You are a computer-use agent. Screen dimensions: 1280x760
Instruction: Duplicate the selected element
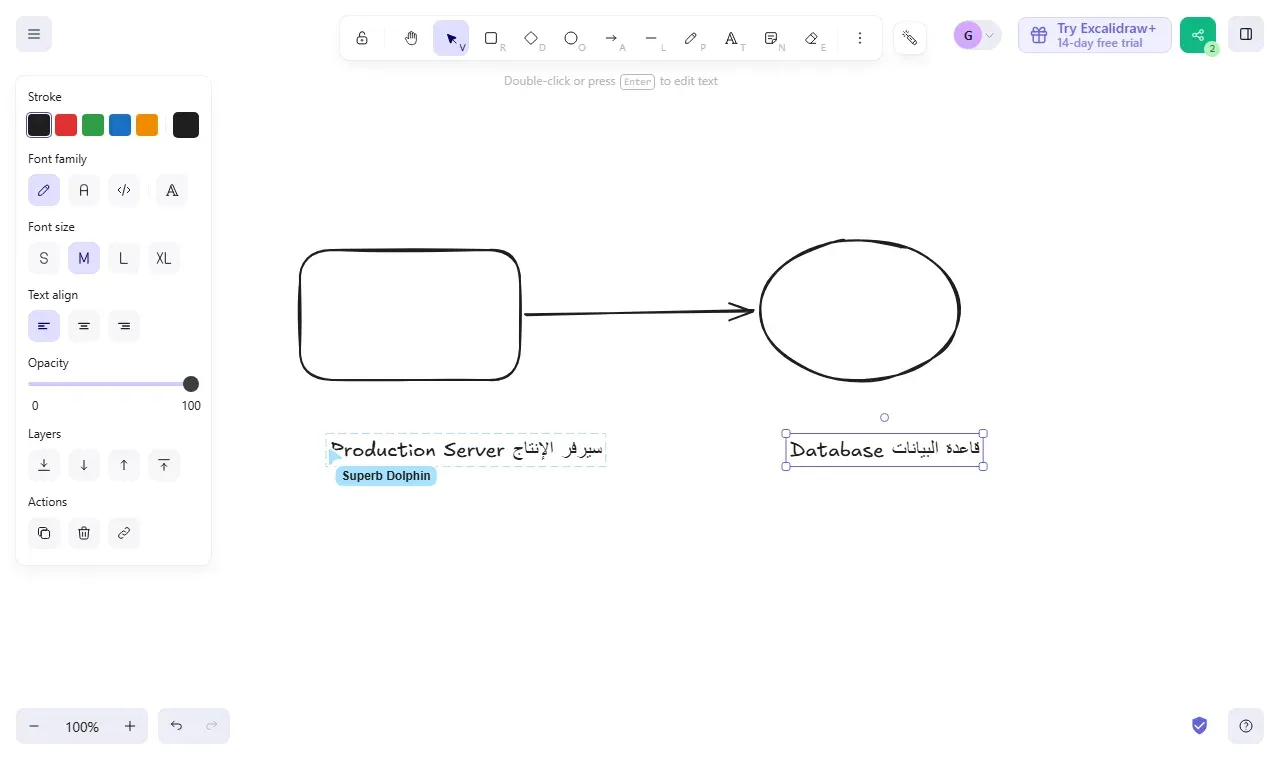pos(44,533)
